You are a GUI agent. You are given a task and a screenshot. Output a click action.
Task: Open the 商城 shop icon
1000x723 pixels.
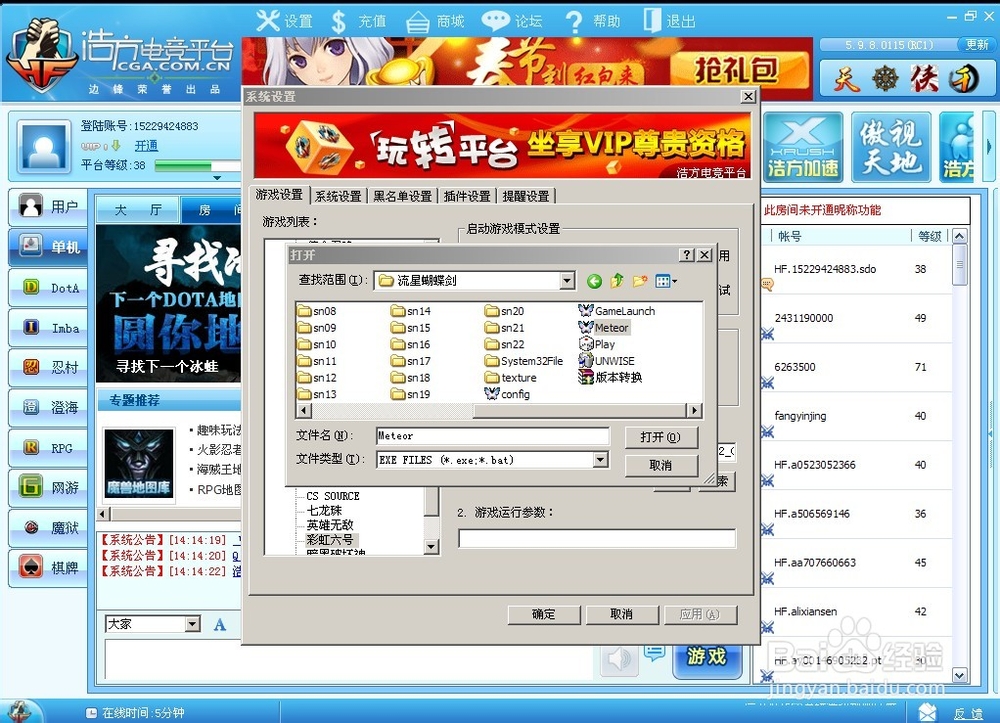pyautogui.click(x=418, y=22)
